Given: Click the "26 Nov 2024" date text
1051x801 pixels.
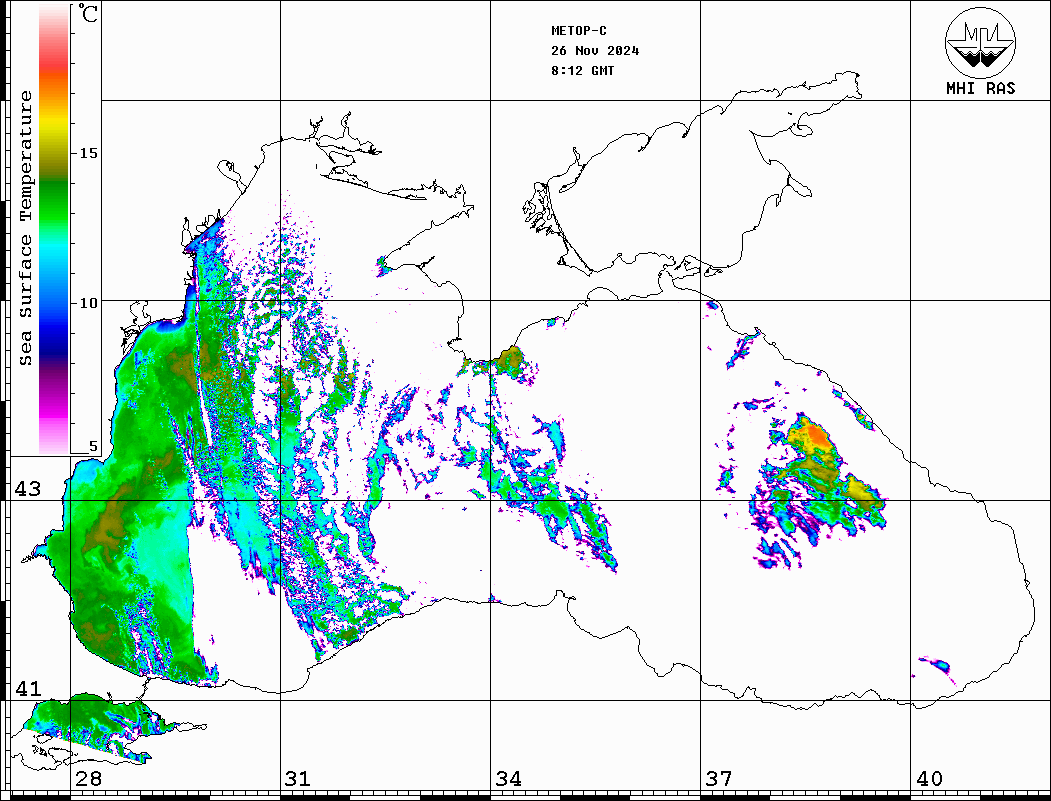Looking at the screenshot, I should coord(595,51).
